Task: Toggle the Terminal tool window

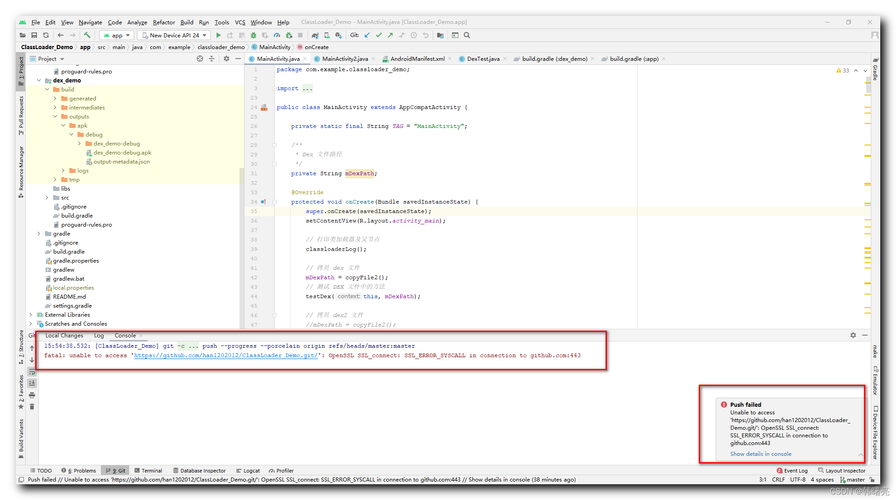Action: pyautogui.click(x=148, y=470)
